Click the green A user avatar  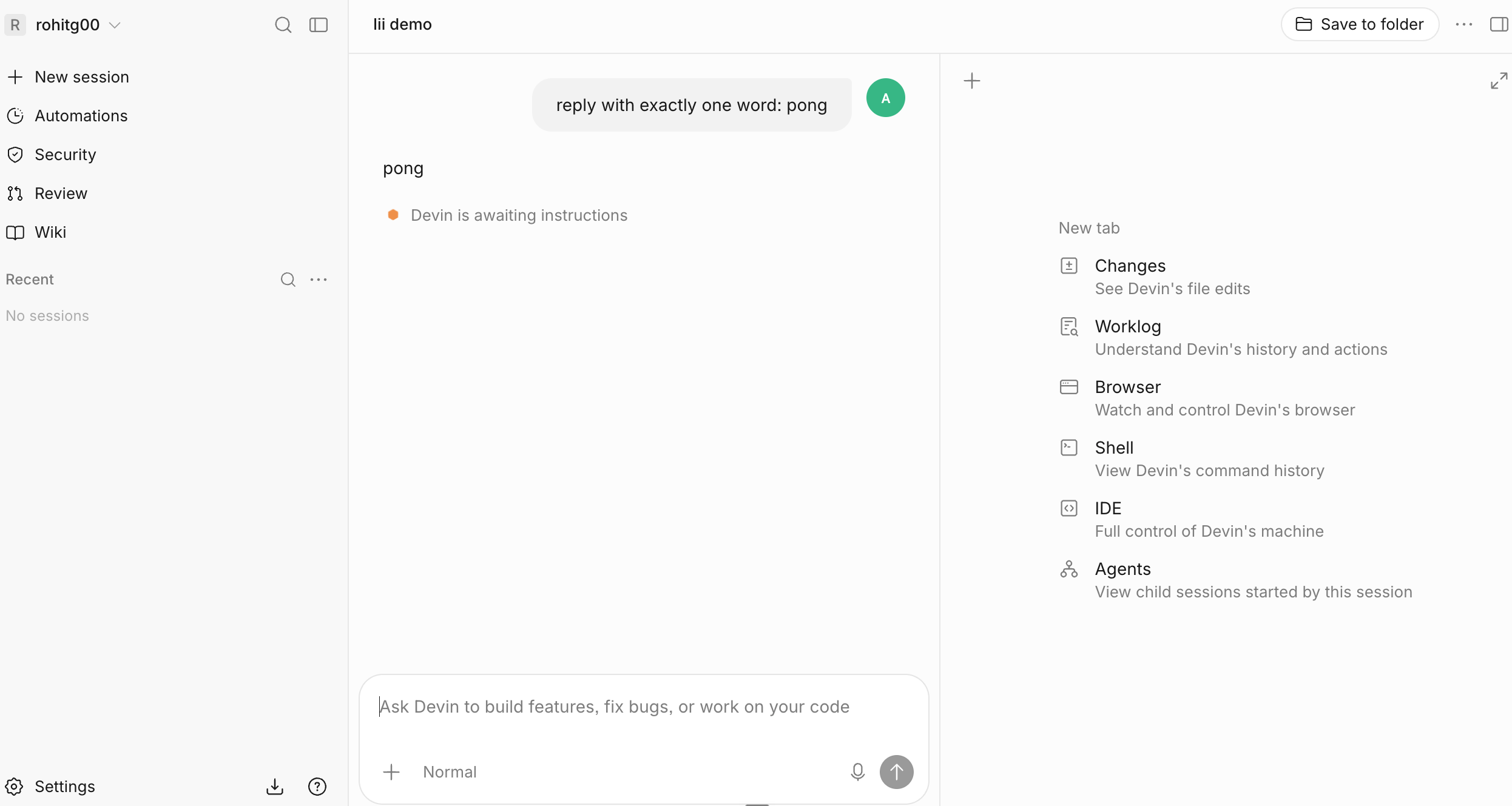(886, 98)
